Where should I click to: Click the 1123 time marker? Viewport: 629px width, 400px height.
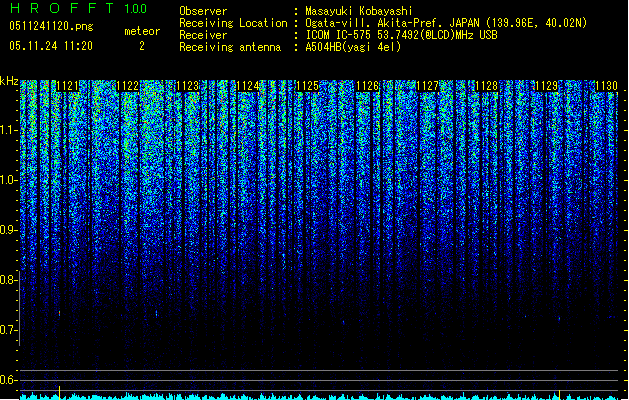[x=187, y=86]
